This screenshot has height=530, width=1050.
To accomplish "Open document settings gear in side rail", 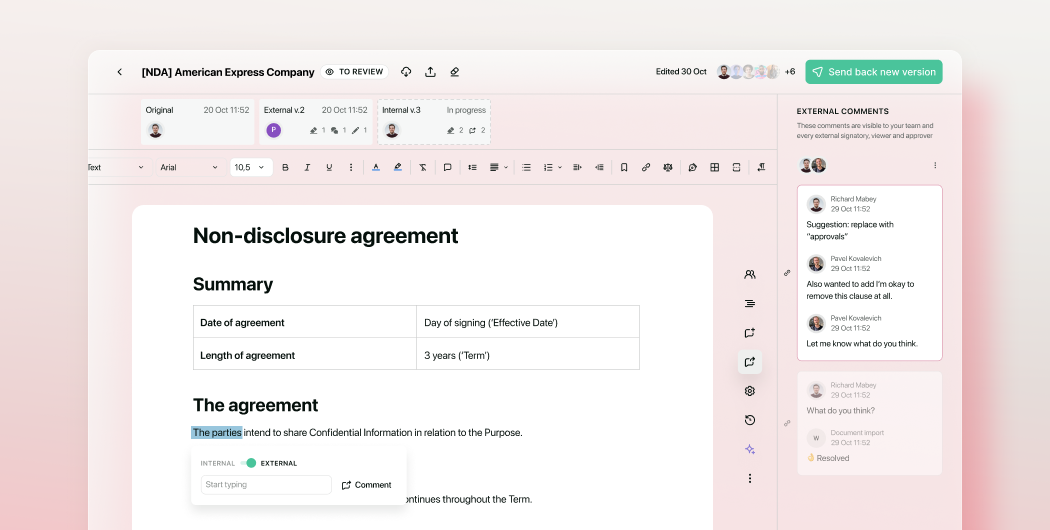I will [750, 391].
